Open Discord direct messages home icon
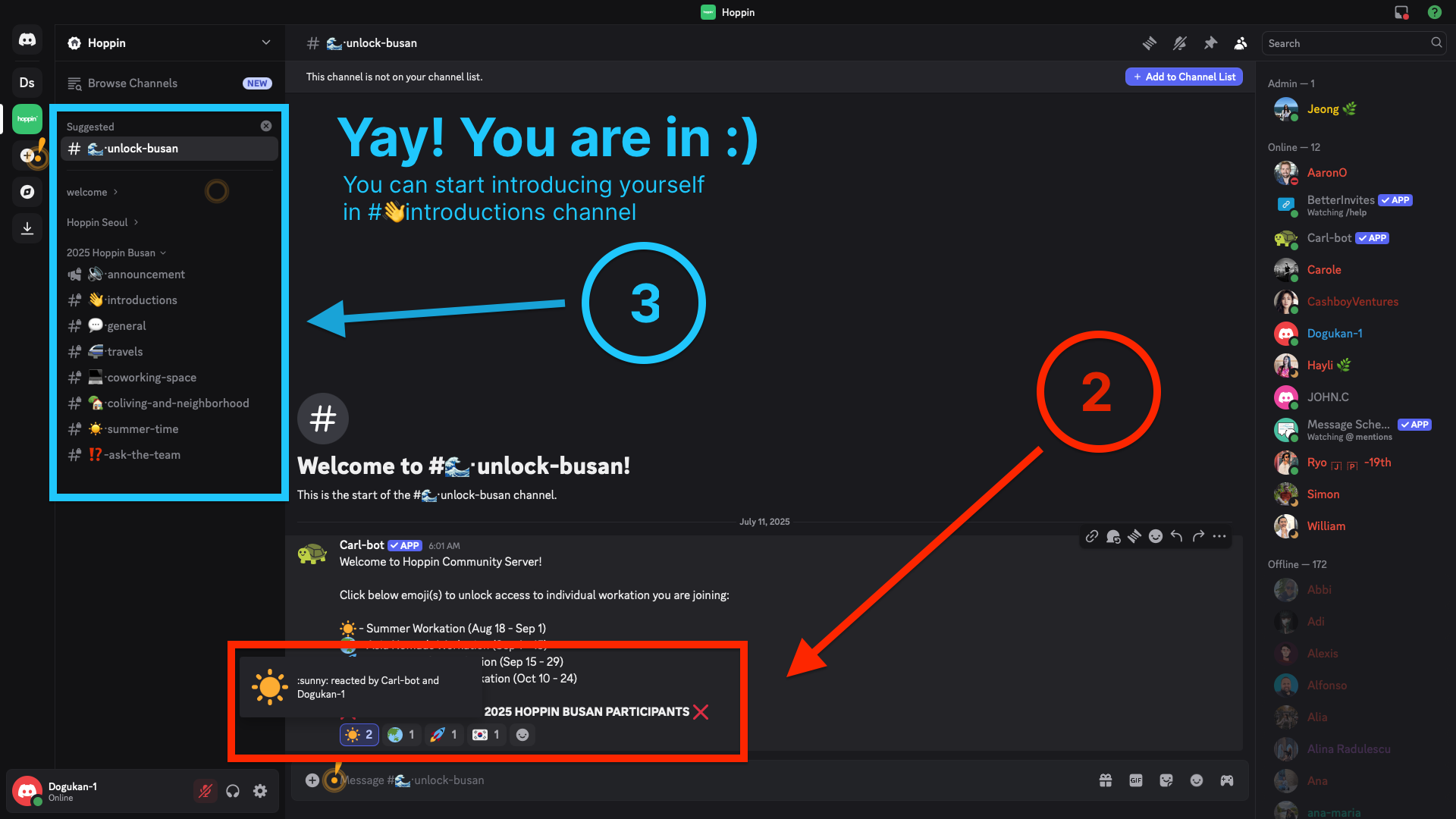The height and width of the screenshot is (819, 1456). 27,39
